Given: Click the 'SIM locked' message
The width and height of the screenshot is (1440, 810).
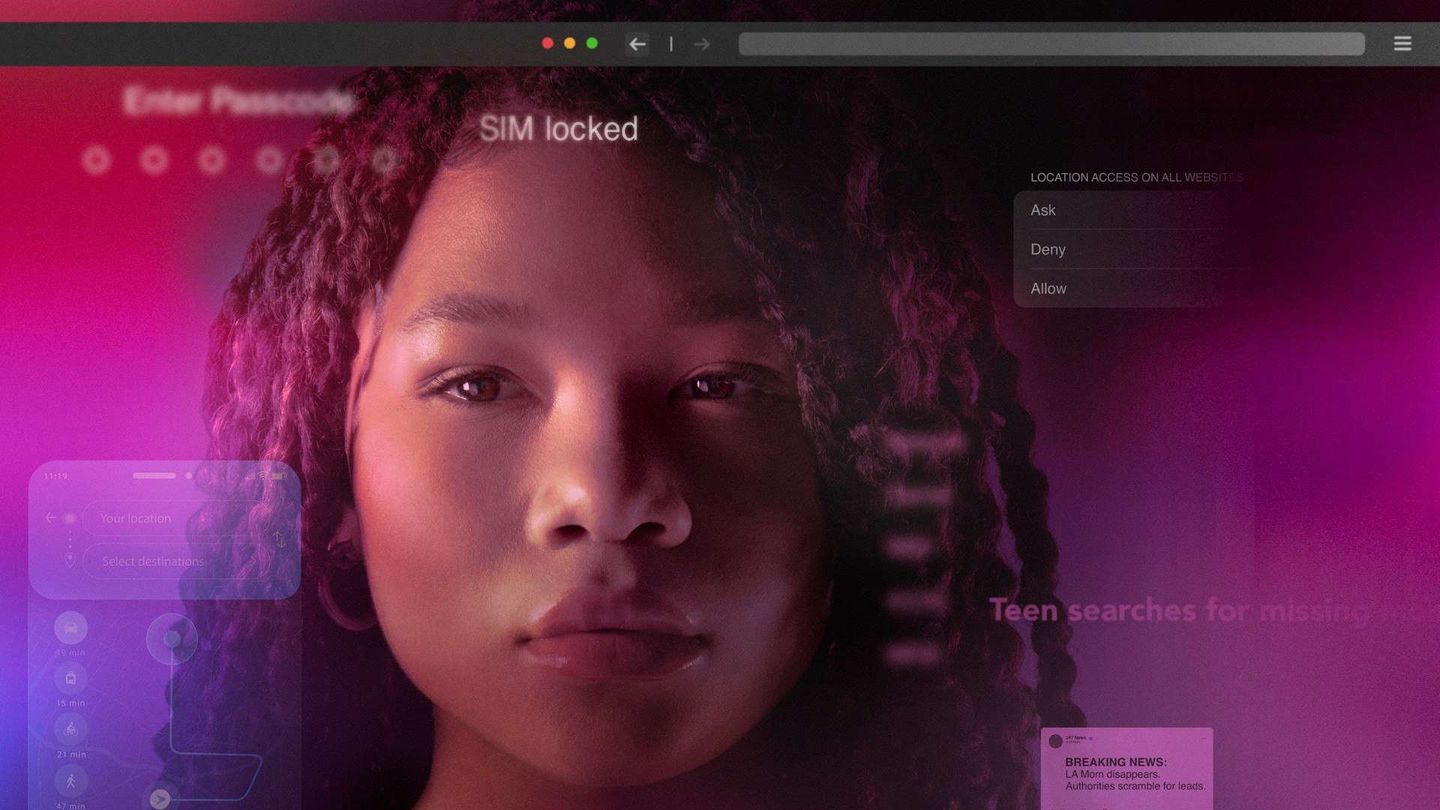Looking at the screenshot, I should point(558,129).
